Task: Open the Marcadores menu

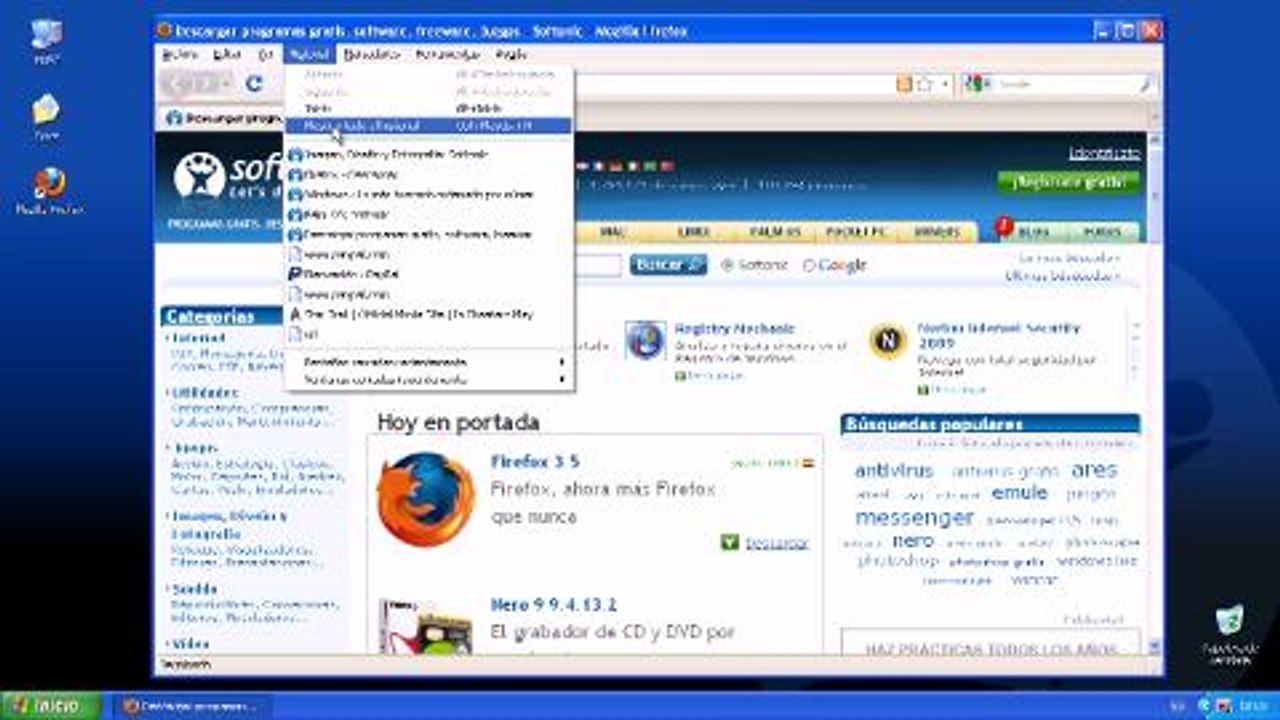Action: tap(371, 54)
